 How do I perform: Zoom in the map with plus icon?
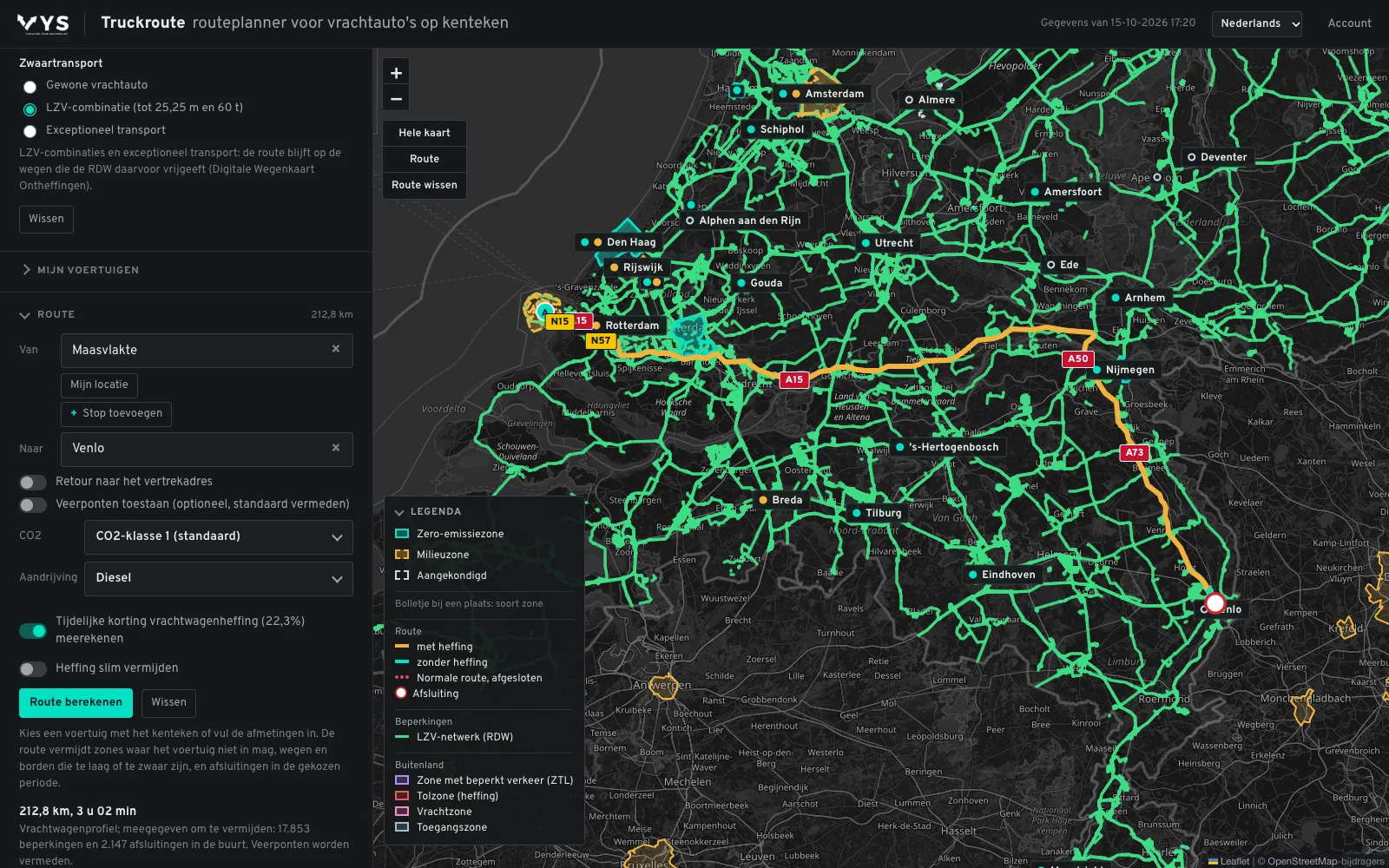tap(396, 73)
